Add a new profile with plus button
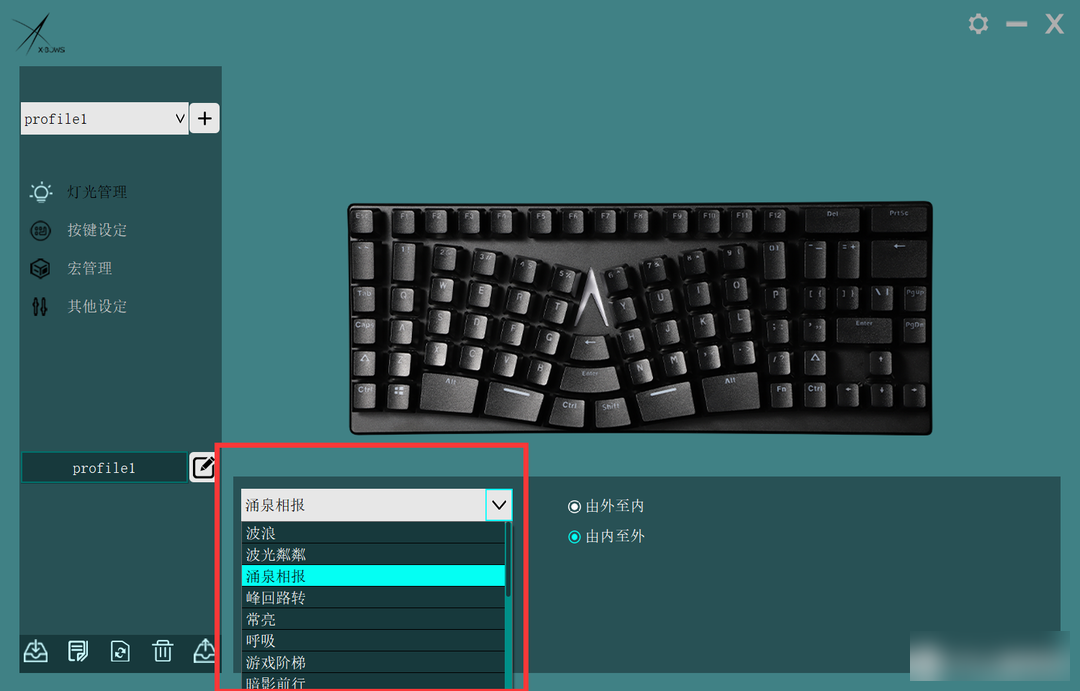Image resolution: width=1080 pixels, height=691 pixels. click(x=205, y=118)
